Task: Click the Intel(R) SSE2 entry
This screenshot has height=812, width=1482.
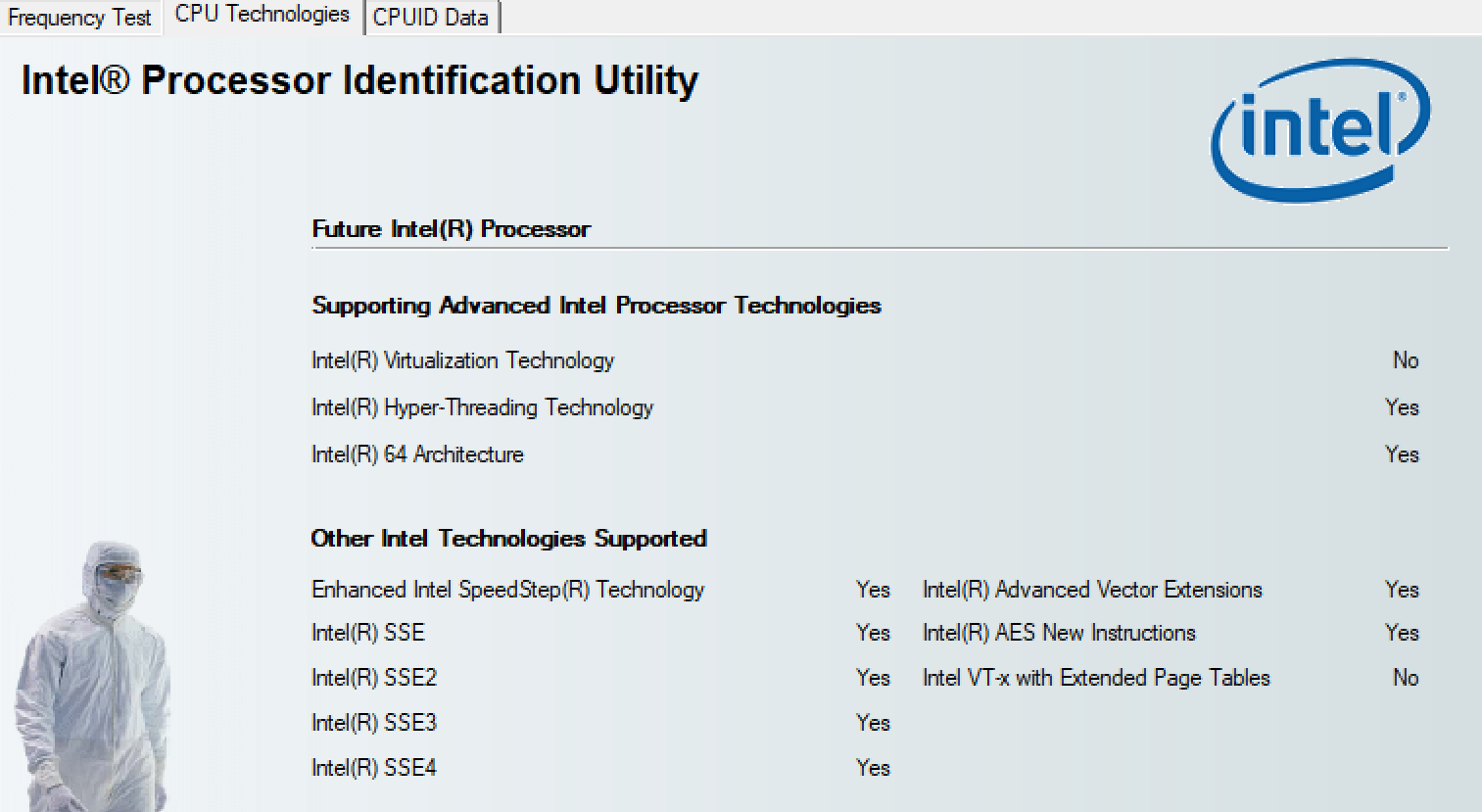Action: pyautogui.click(x=373, y=678)
